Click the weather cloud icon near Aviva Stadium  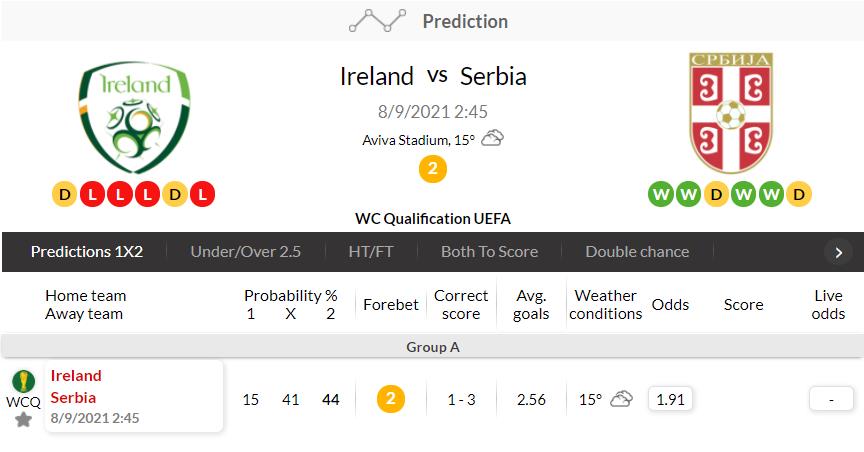click(492, 139)
